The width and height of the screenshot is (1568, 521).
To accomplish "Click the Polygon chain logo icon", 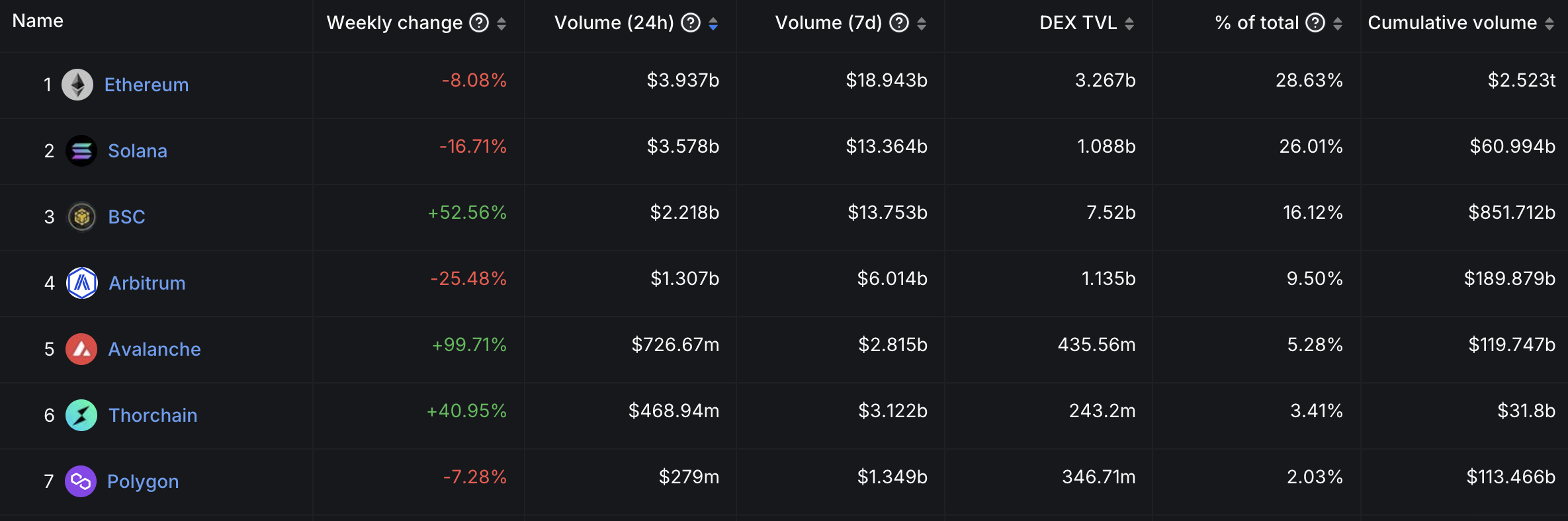I will click(81, 481).
